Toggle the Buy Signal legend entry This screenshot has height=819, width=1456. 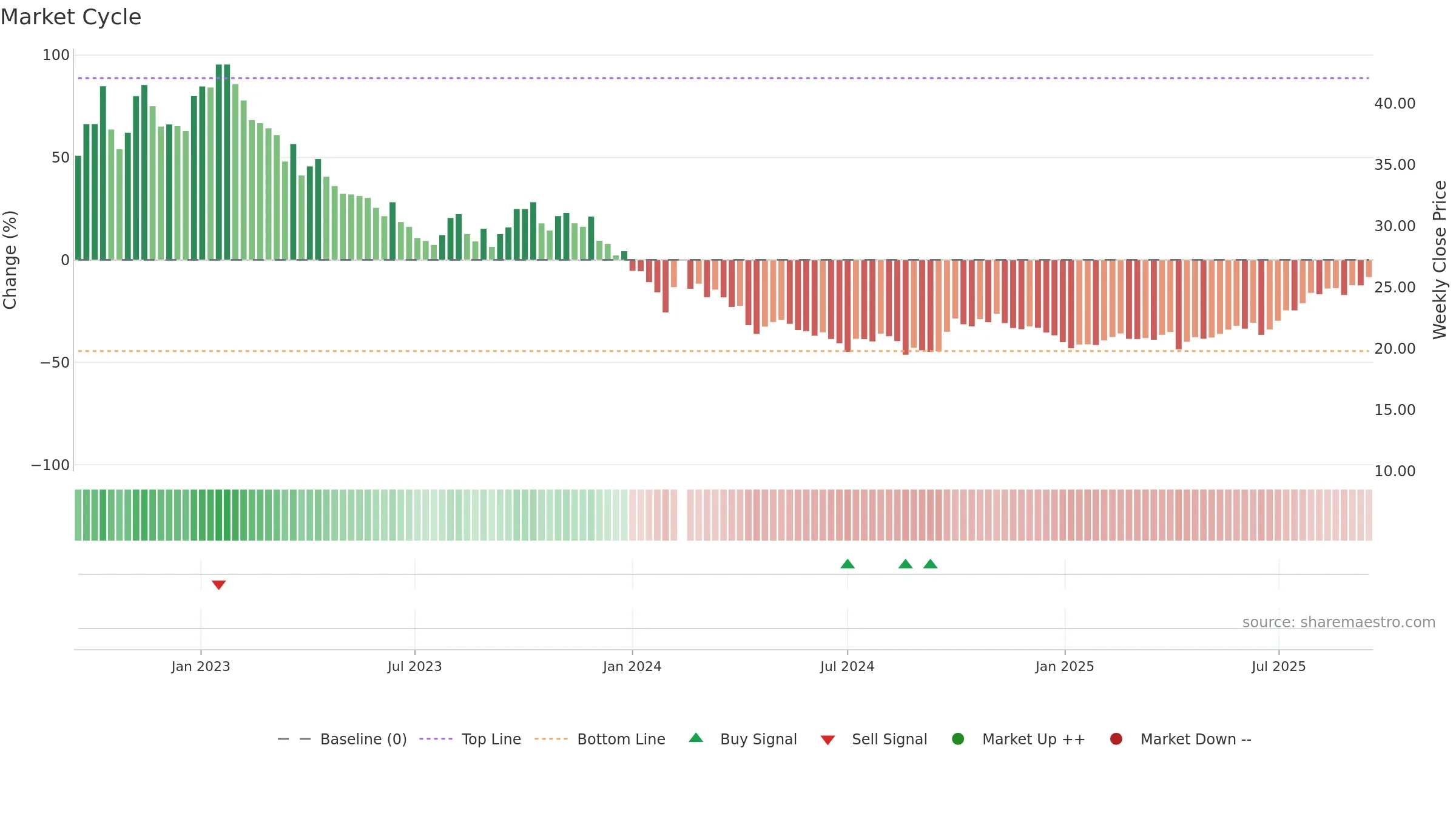pos(743,739)
